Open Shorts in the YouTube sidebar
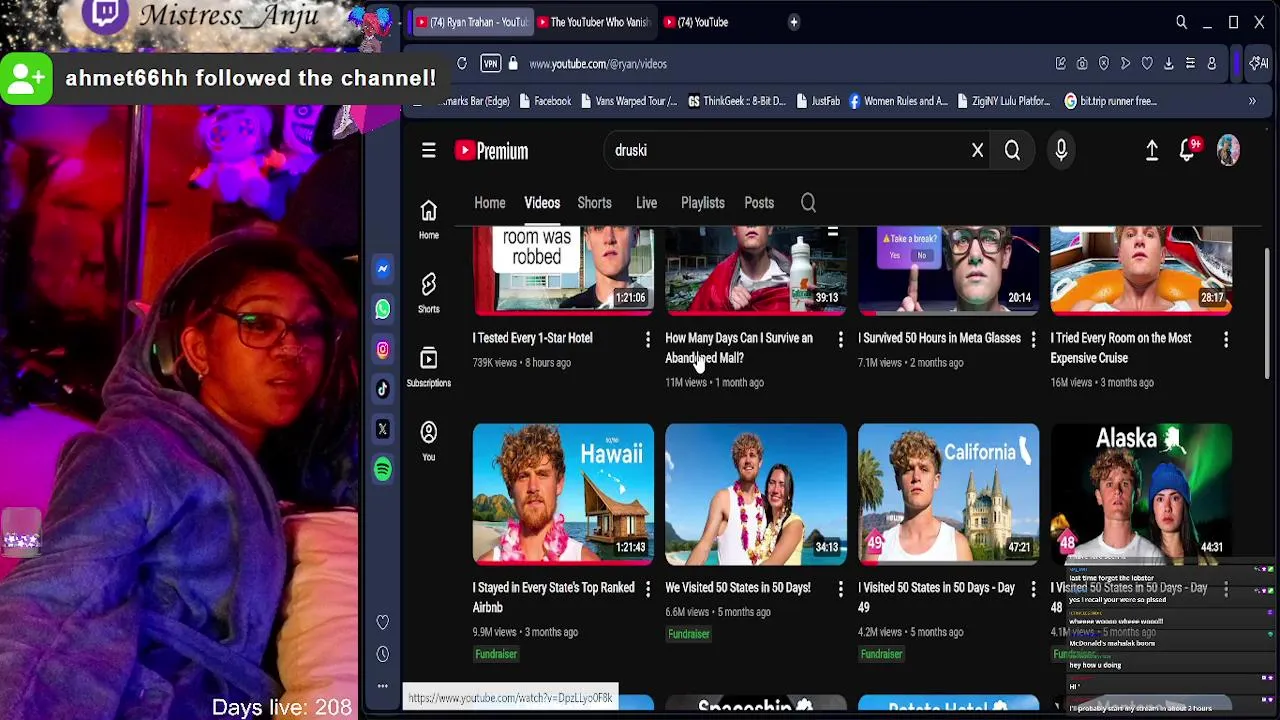The width and height of the screenshot is (1280, 720). (x=428, y=293)
